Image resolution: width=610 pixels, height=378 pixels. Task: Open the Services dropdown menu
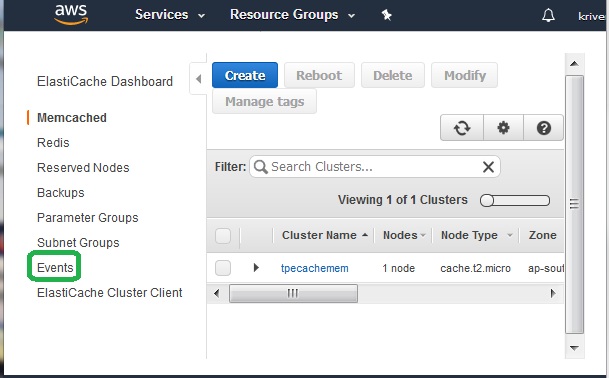point(170,15)
